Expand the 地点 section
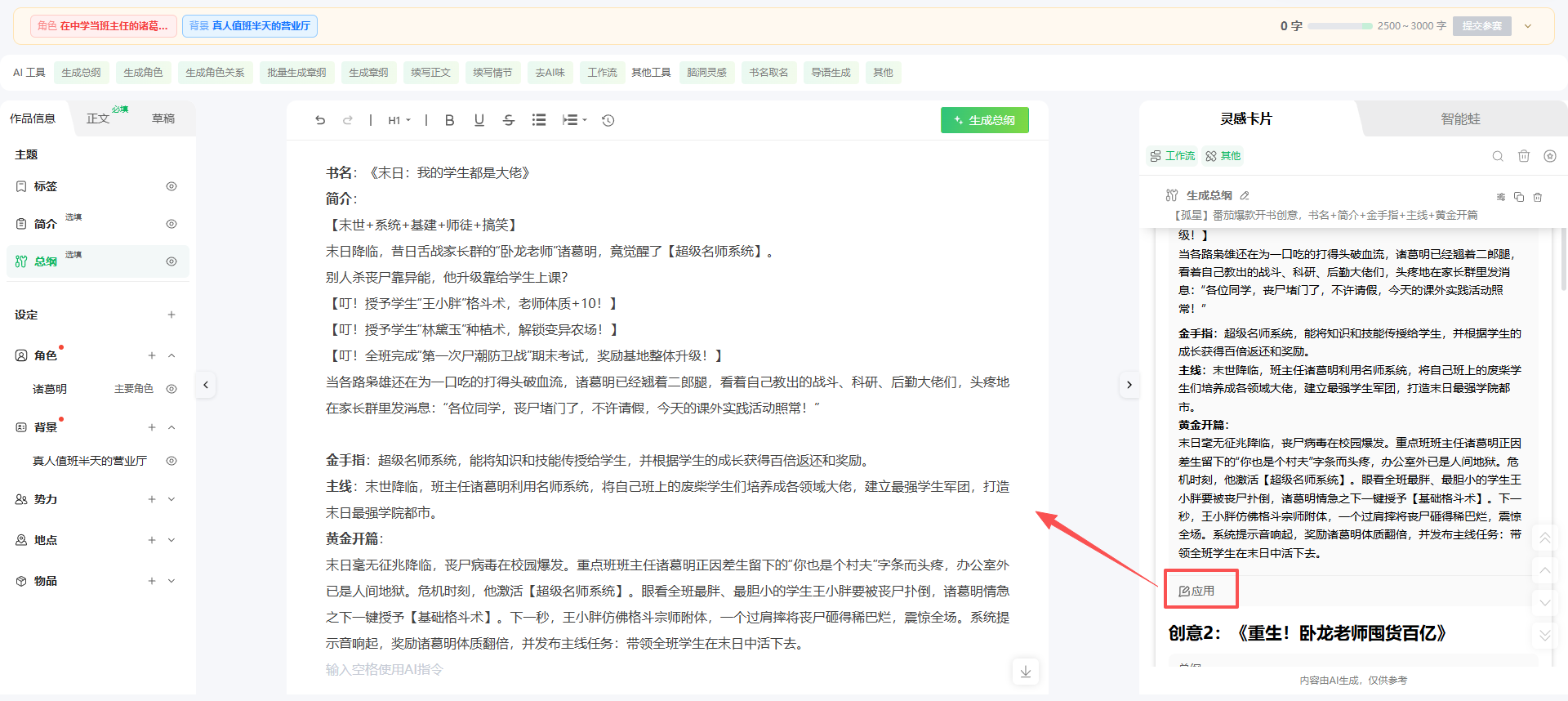The width and height of the screenshot is (1568, 701). pos(171,540)
